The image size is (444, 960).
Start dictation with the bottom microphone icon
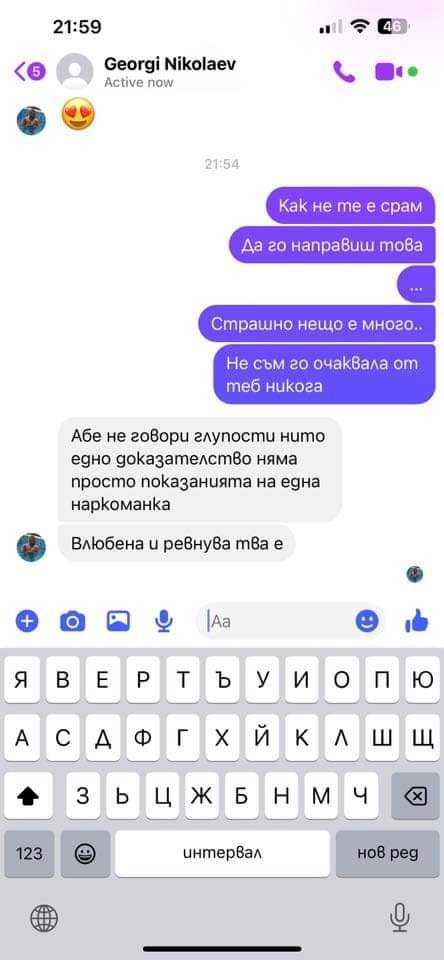[399, 918]
